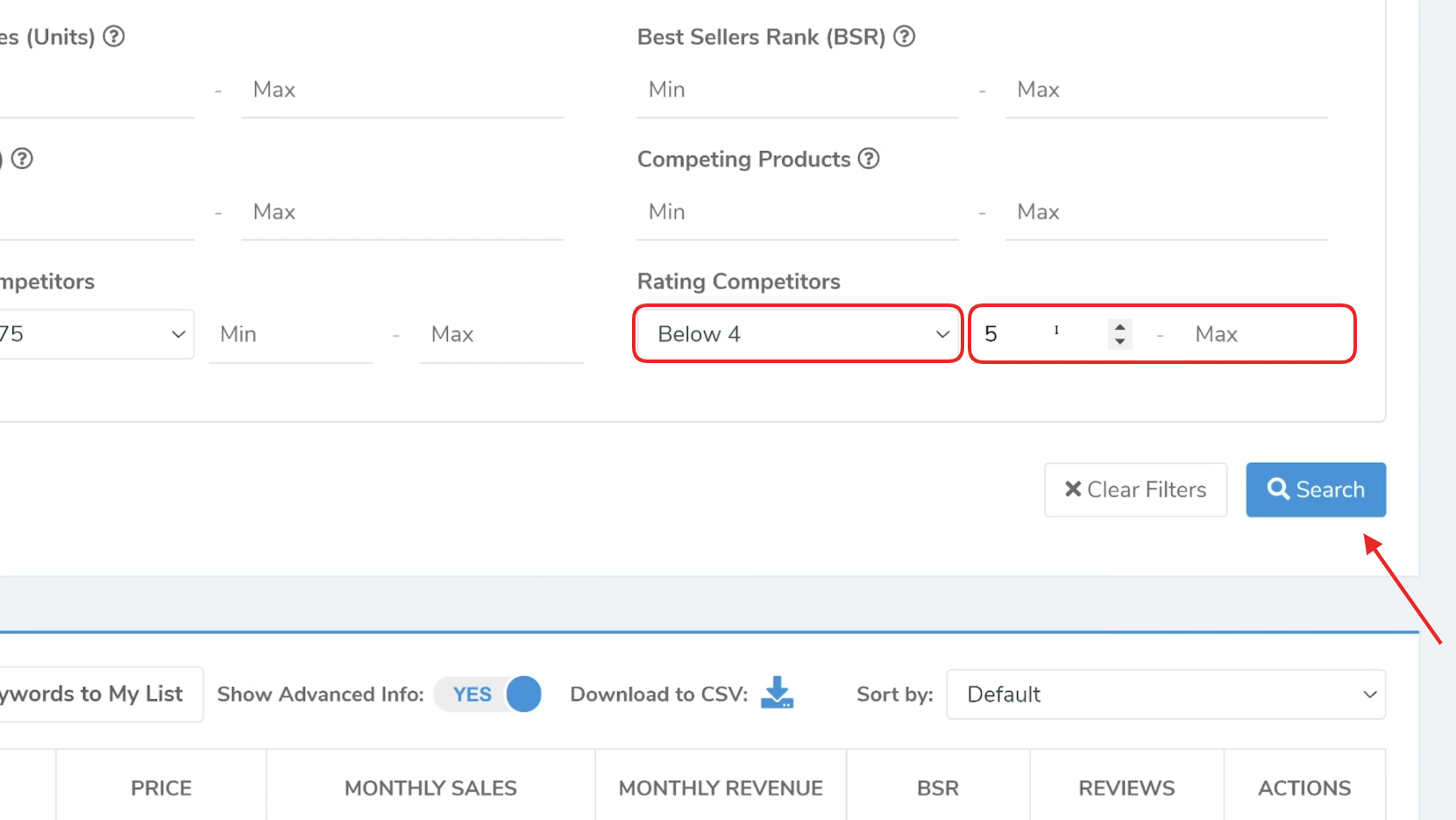Click the Competing Products Max field

coord(1166,211)
